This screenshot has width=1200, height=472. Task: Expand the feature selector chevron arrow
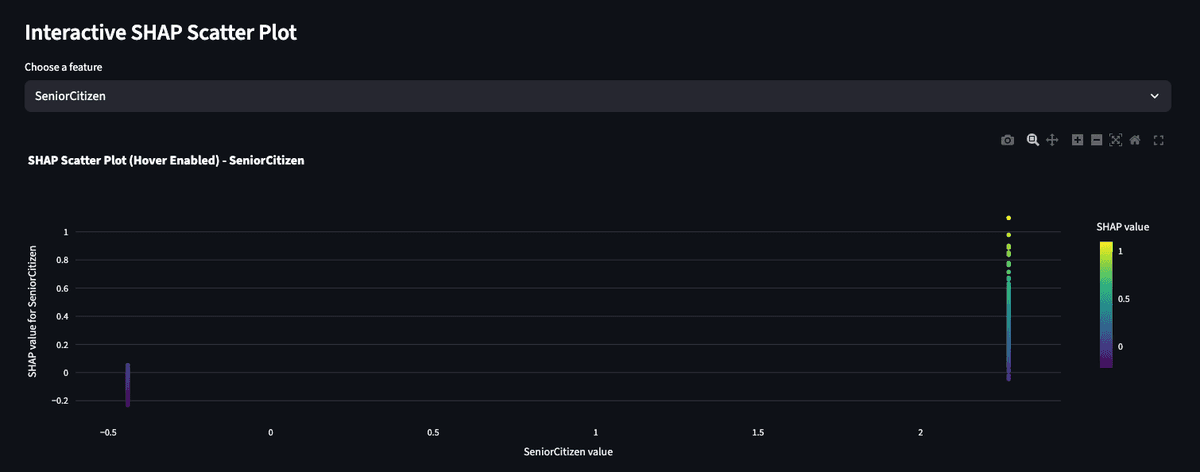coord(1154,96)
